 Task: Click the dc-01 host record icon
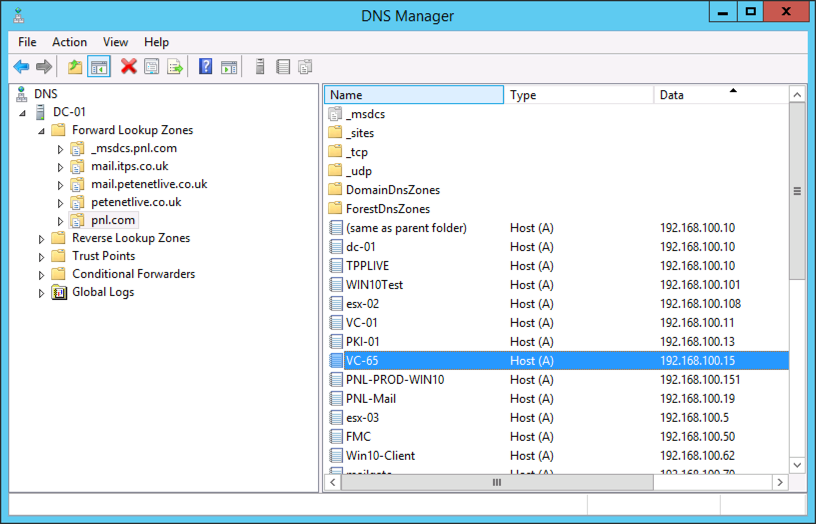pos(336,247)
